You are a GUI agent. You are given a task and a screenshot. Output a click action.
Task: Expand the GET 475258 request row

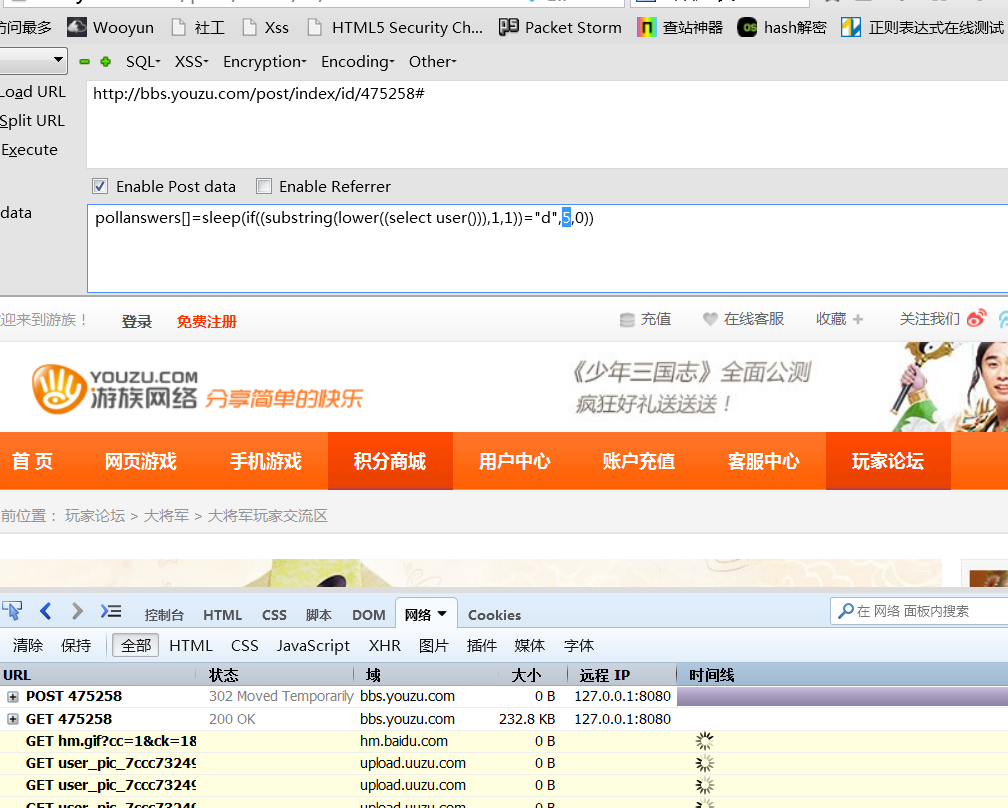pos(12,719)
